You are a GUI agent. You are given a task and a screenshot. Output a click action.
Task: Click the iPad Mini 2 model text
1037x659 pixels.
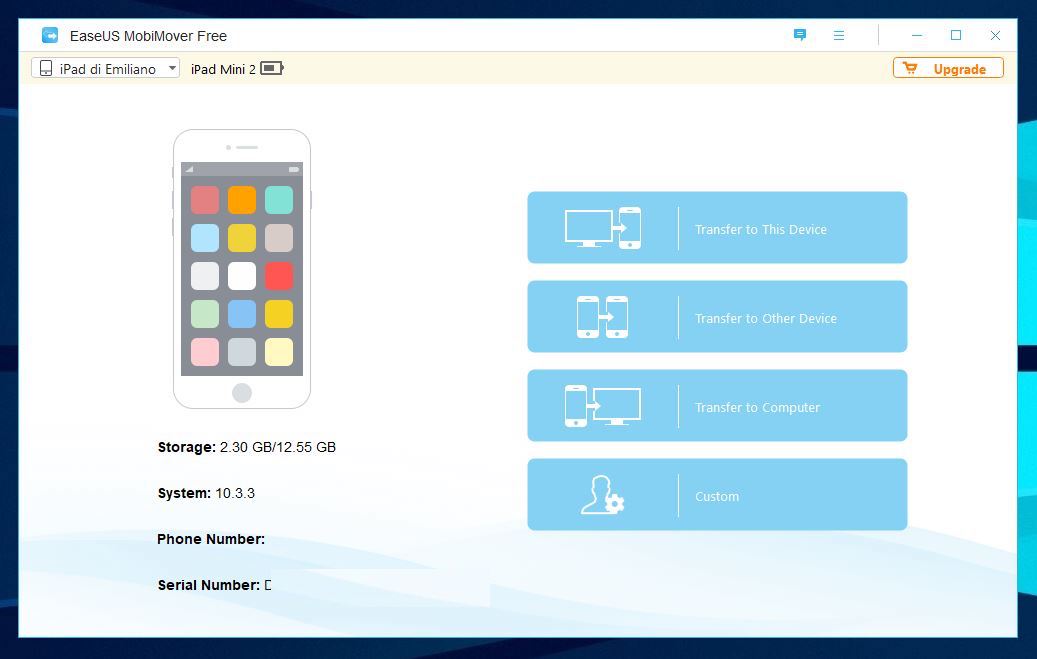[223, 69]
